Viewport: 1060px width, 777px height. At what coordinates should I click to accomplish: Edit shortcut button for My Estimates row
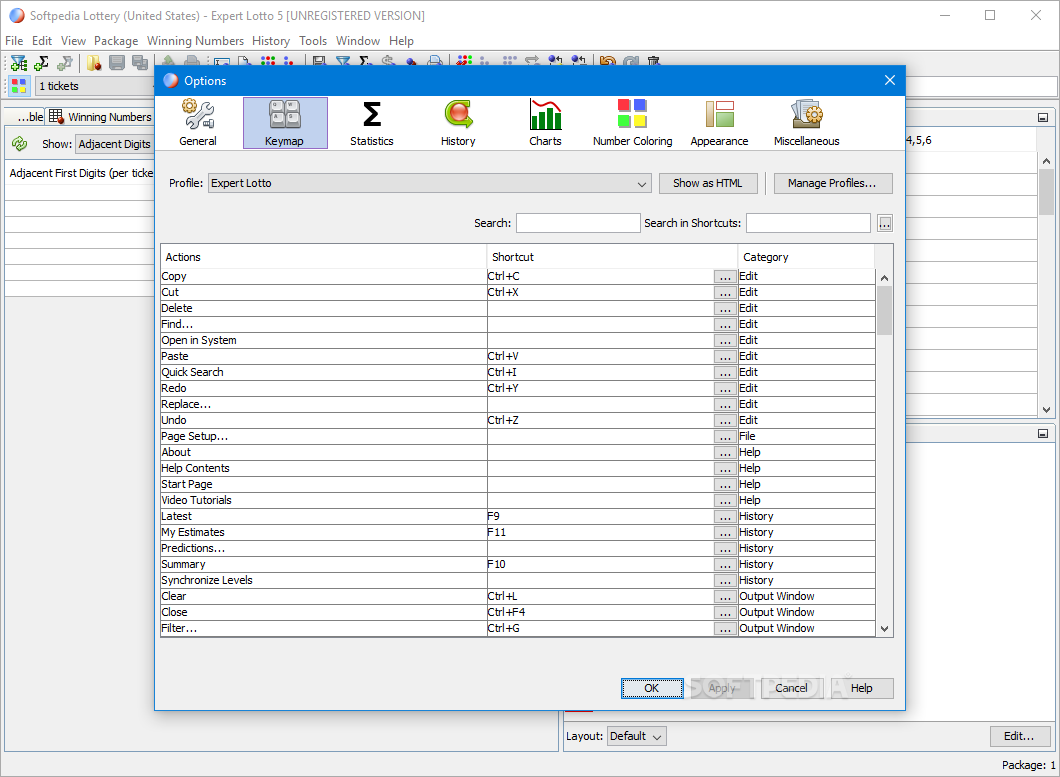pos(725,533)
